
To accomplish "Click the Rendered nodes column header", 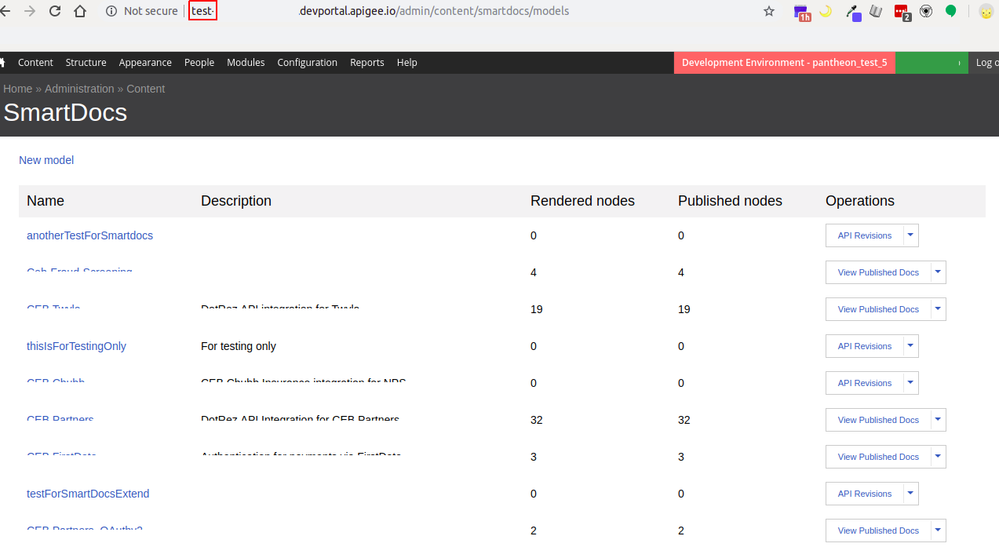I will click(582, 201).
